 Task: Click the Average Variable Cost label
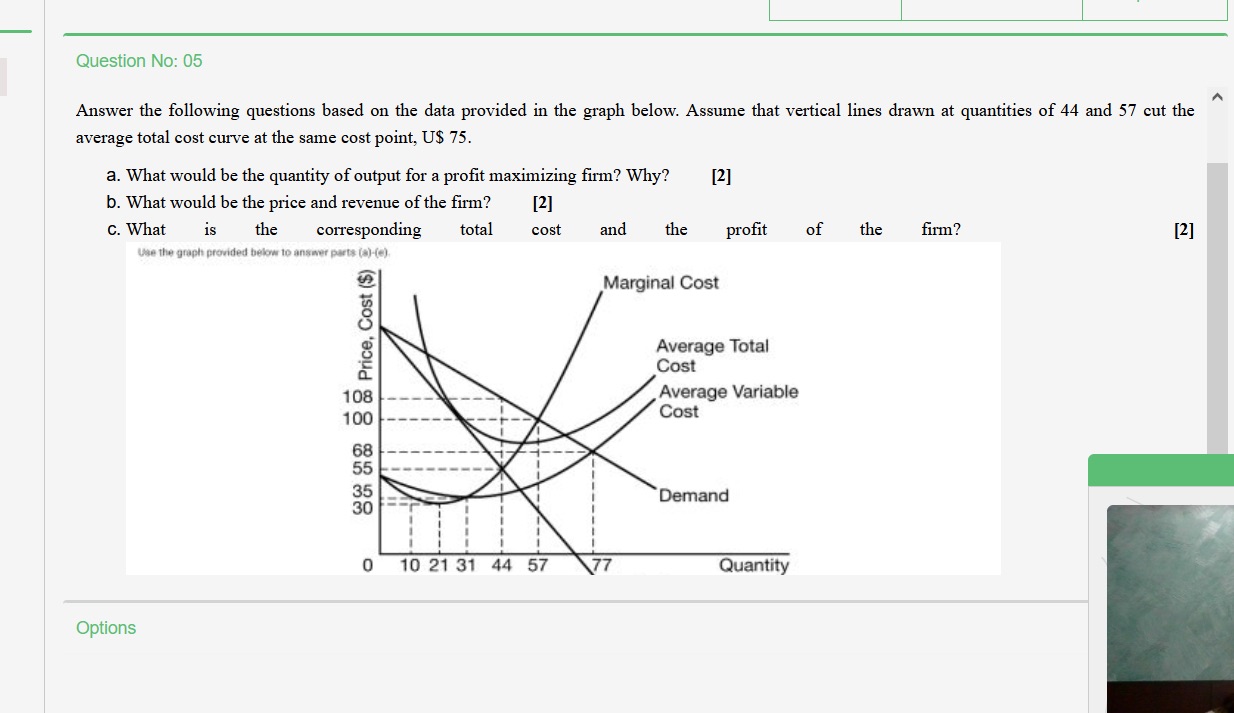(727, 401)
